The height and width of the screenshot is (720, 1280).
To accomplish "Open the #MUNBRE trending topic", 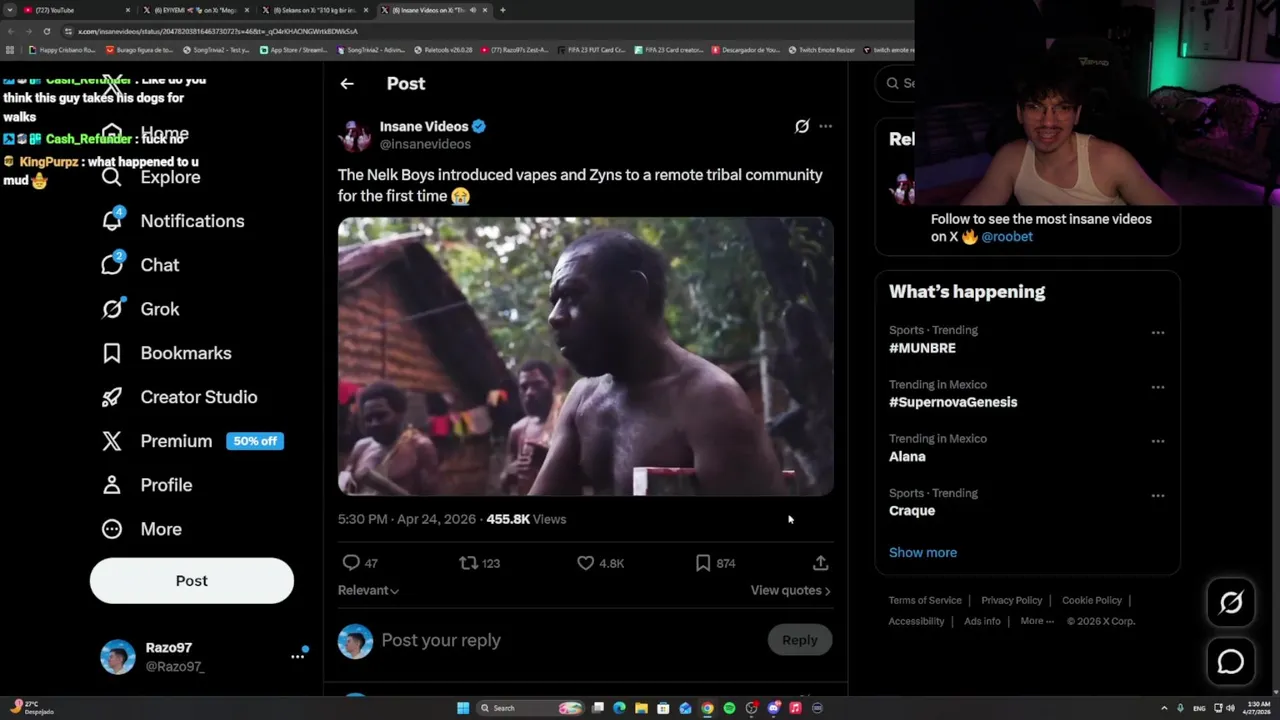I will 922,348.
